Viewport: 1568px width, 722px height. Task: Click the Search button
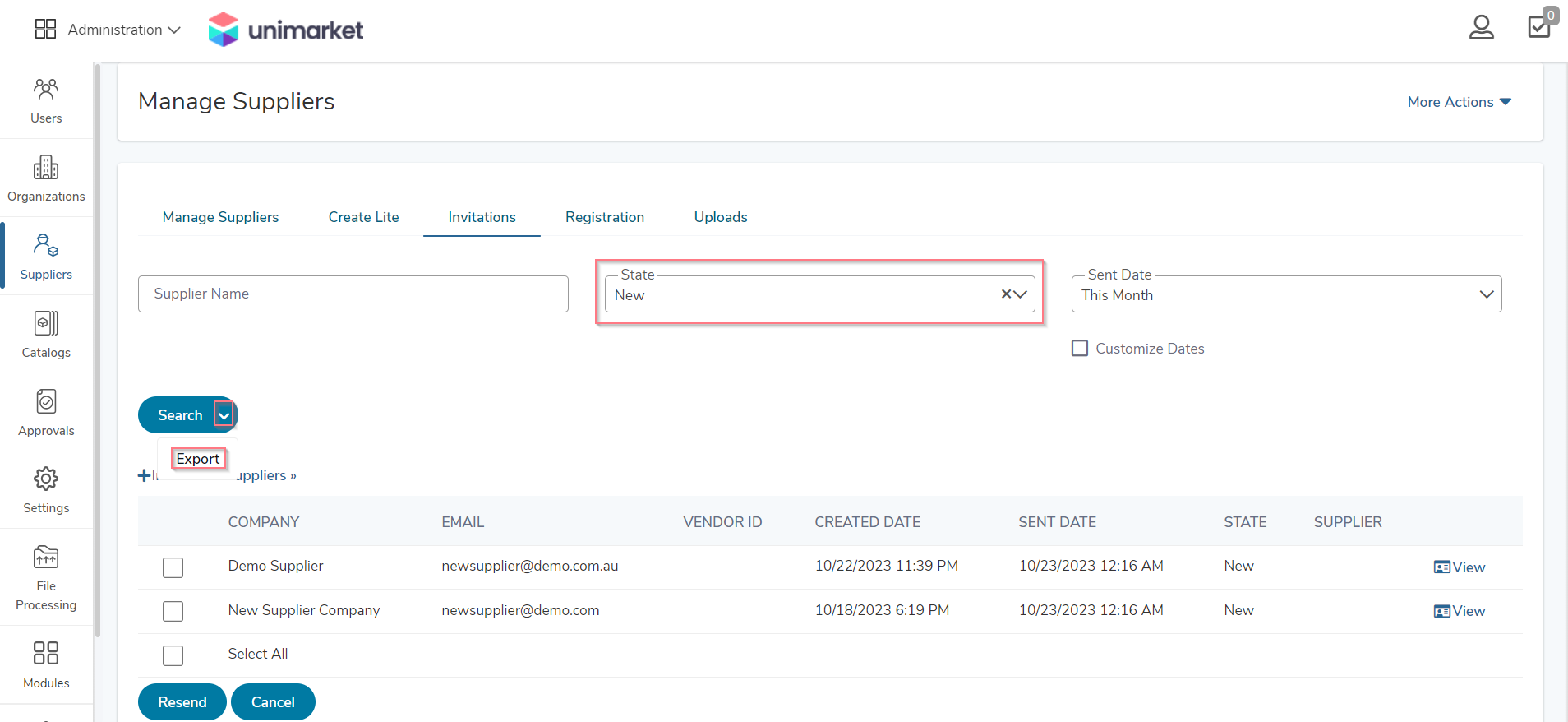click(179, 415)
